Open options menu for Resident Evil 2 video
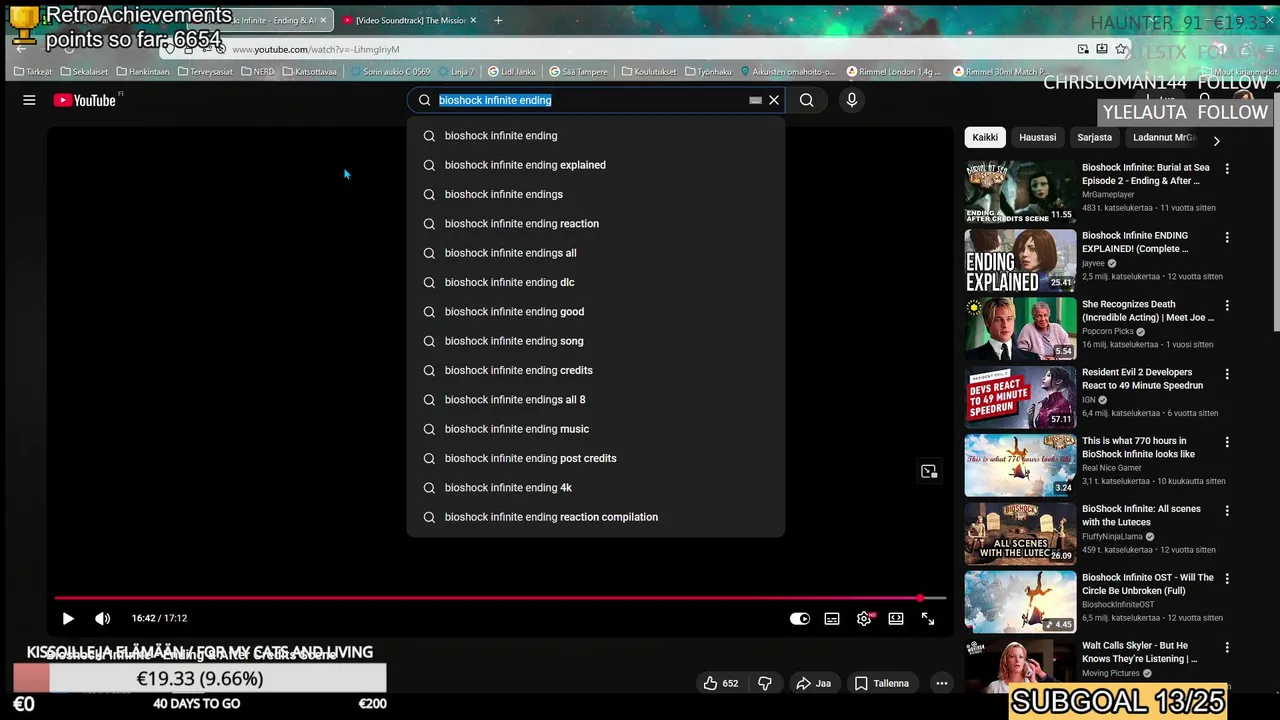The width and height of the screenshot is (1280, 720). (x=1227, y=374)
